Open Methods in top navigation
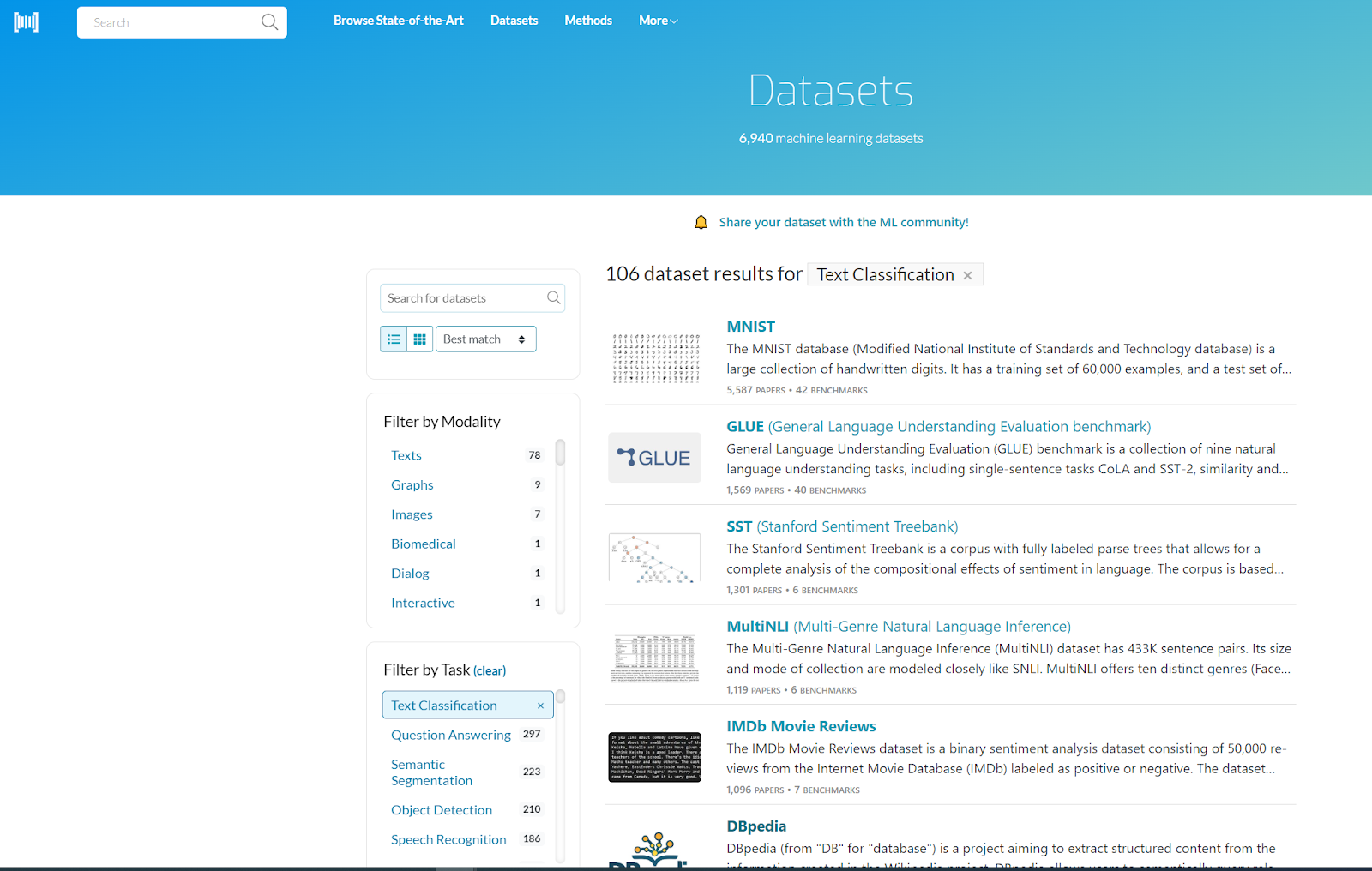Screen dimensions: 1372x871 point(588,21)
